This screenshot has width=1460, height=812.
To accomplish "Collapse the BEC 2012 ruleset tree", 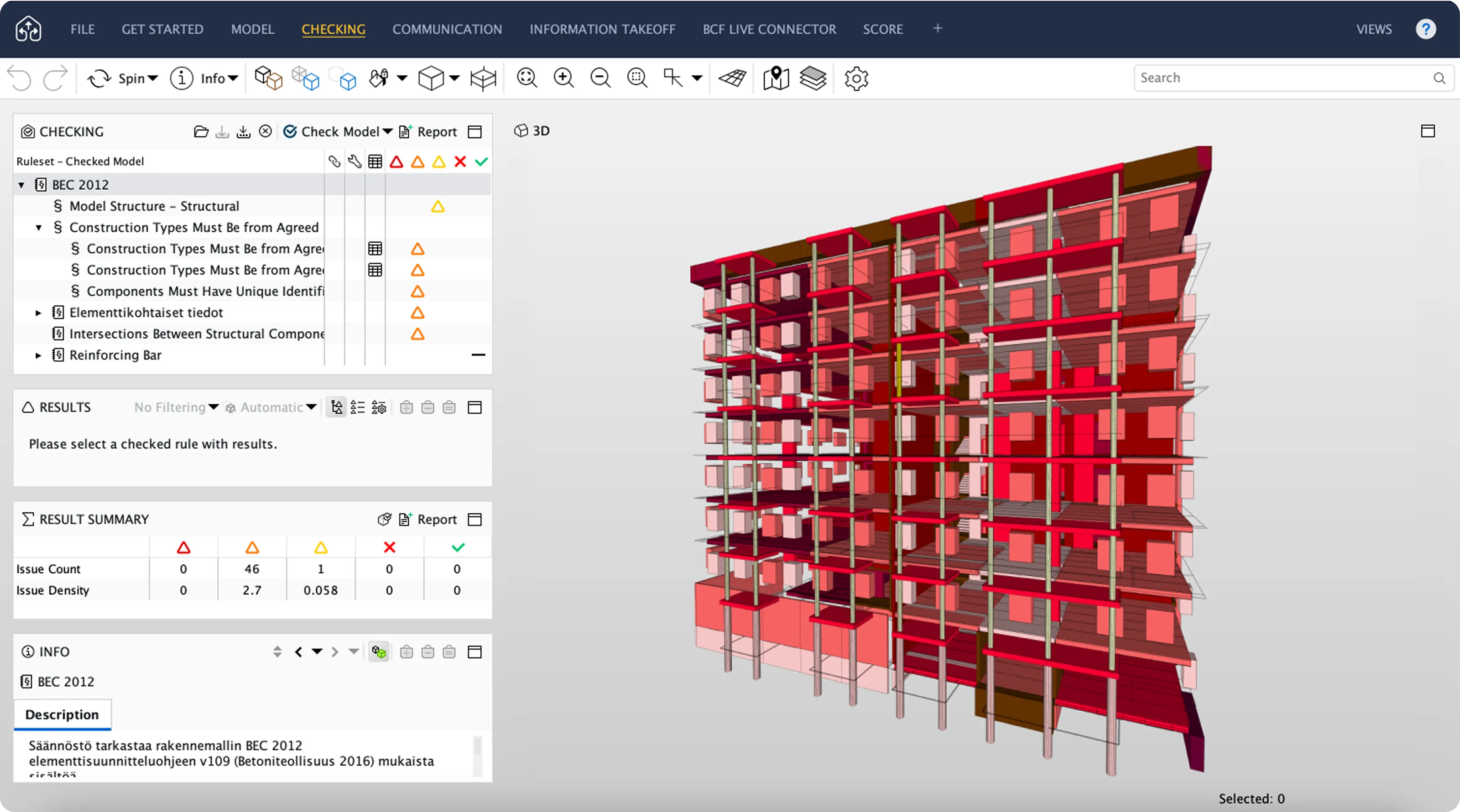I will click(x=21, y=185).
